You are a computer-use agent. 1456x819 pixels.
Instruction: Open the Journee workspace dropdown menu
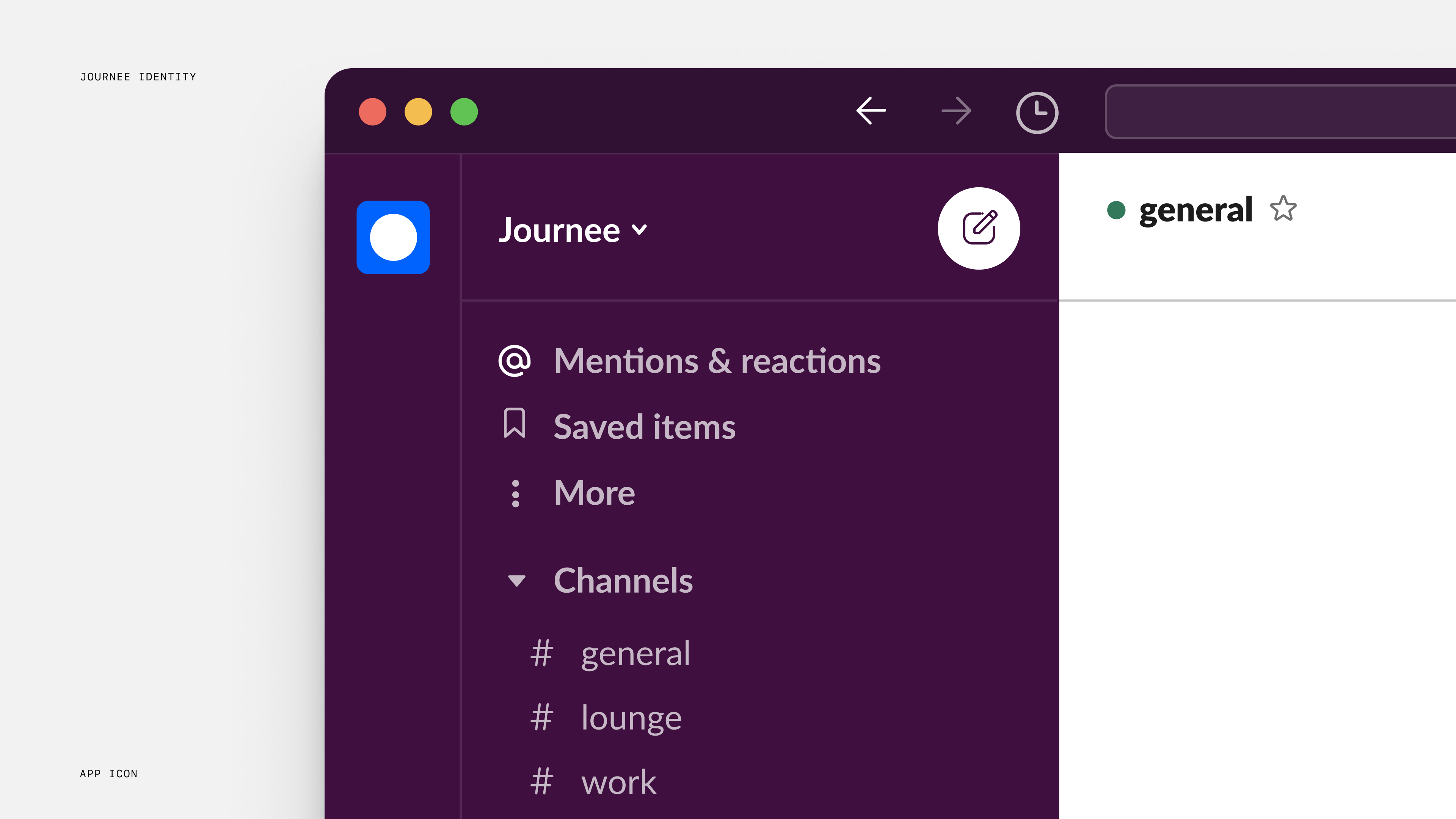pyautogui.click(x=572, y=230)
